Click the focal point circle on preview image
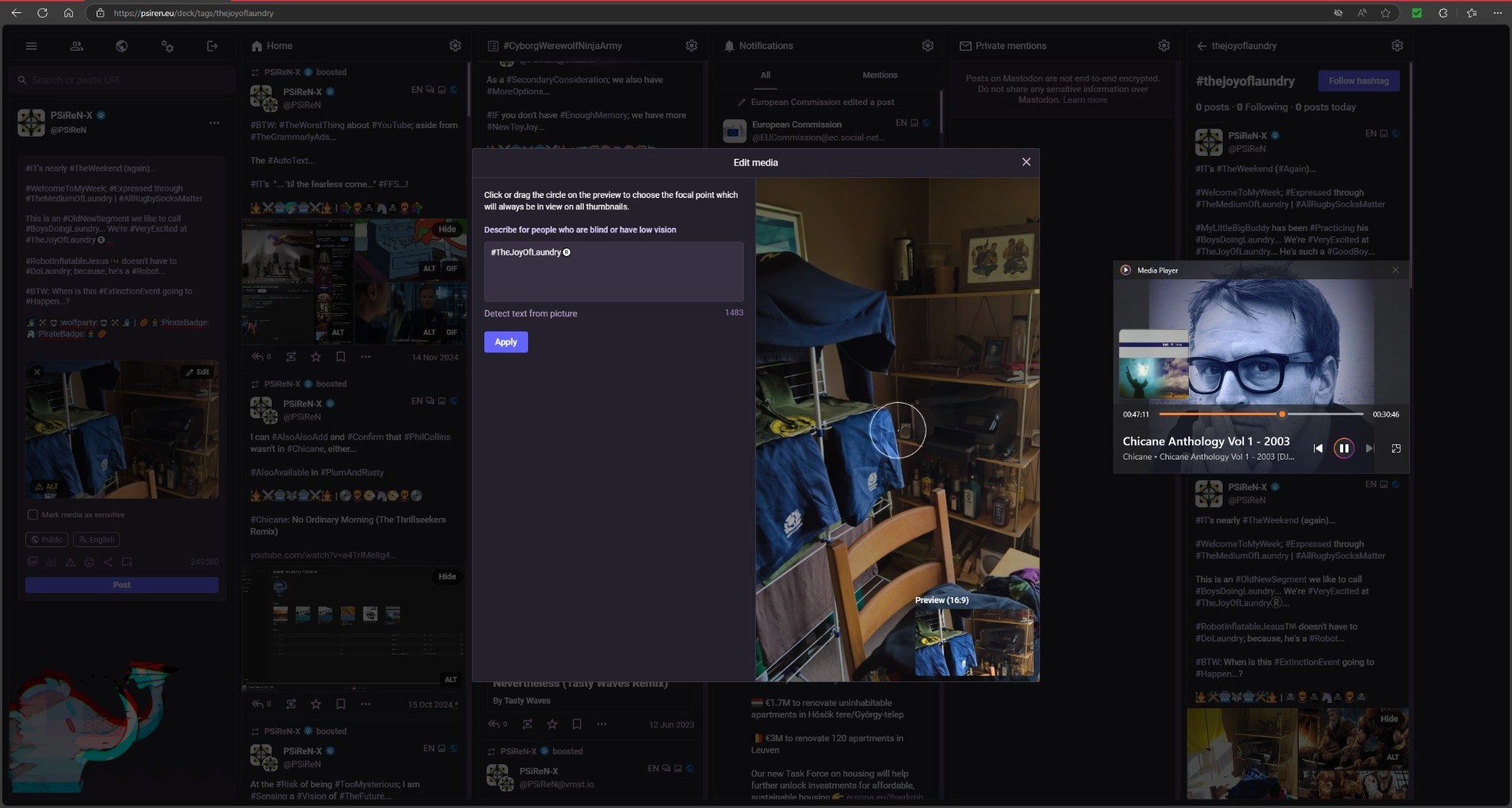Image resolution: width=1512 pixels, height=808 pixels. pyautogui.click(x=898, y=430)
